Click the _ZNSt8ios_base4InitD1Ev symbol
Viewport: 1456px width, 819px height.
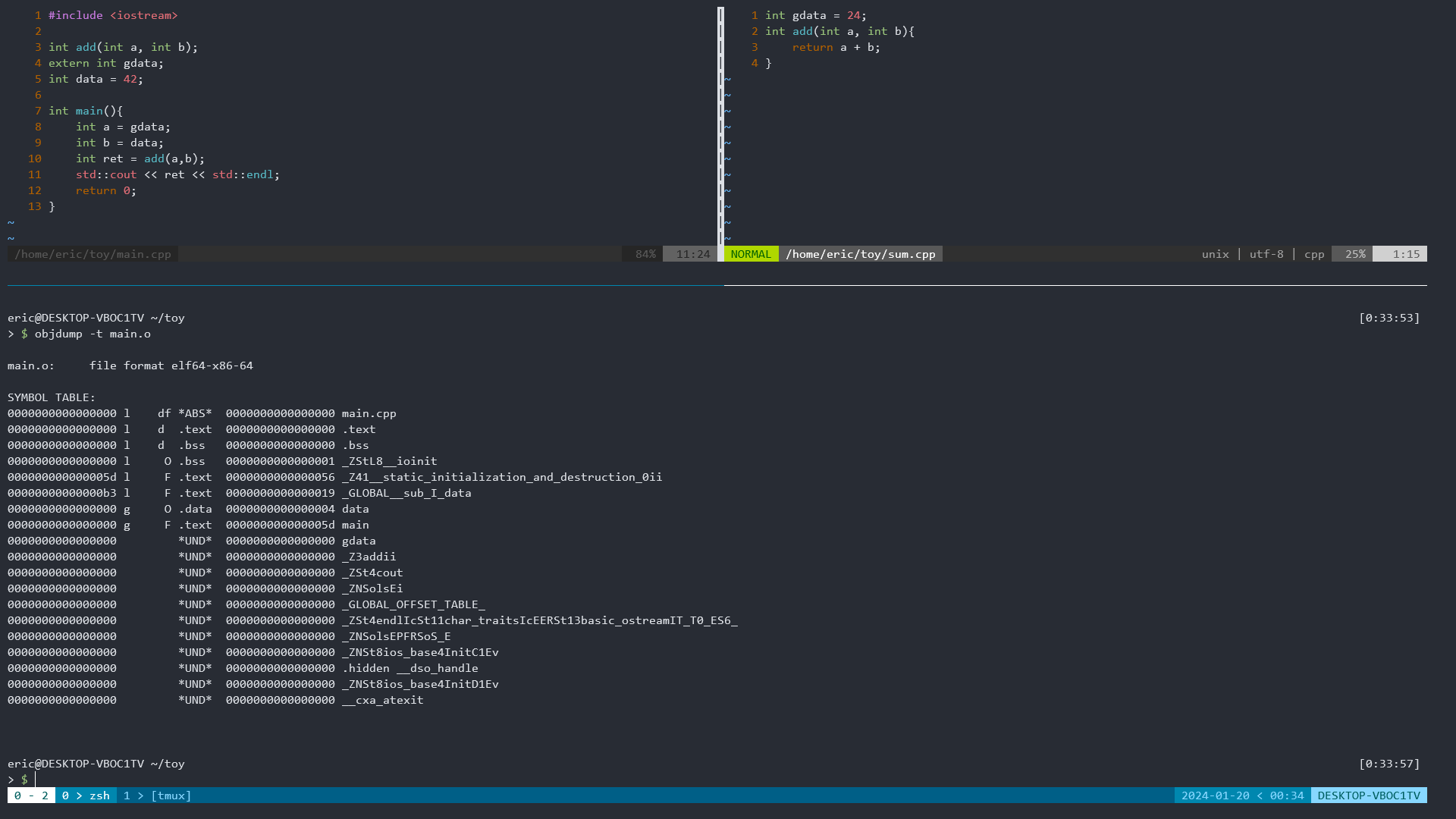(420, 684)
